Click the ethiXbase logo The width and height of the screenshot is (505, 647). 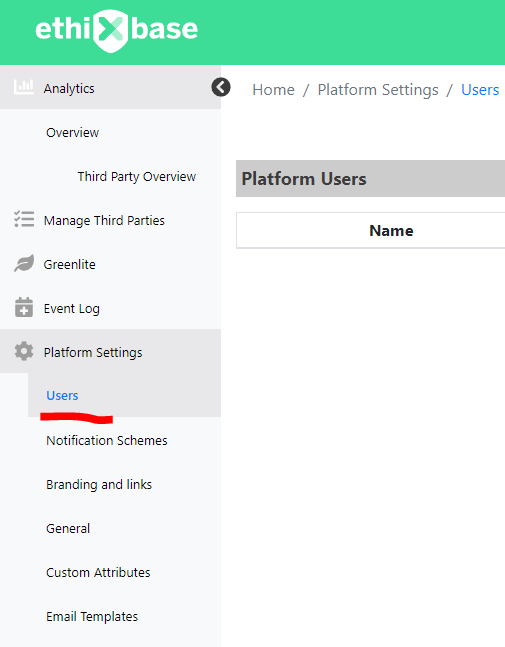pos(116,30)
